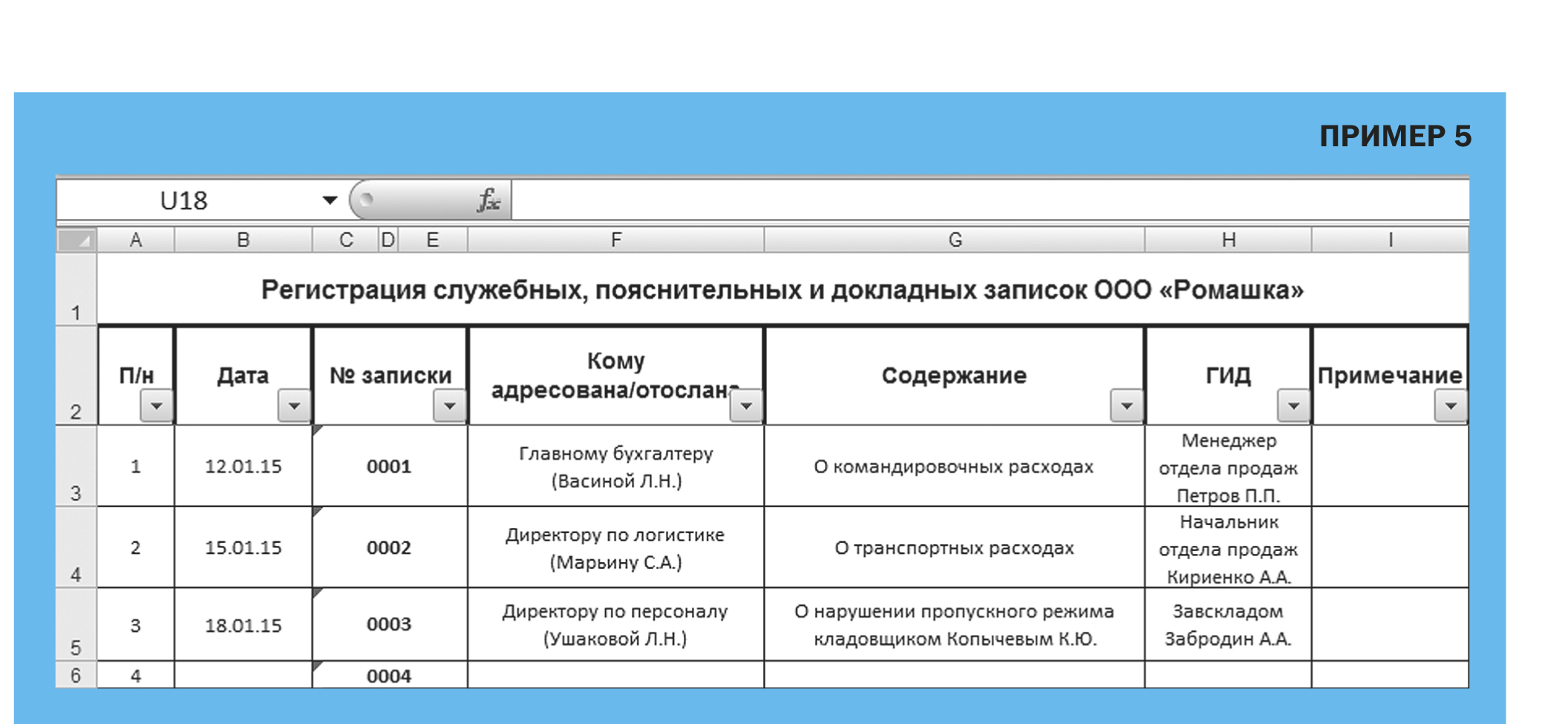
Task: Click the date cell '12.01.15'
Action: tap(243, 466)
